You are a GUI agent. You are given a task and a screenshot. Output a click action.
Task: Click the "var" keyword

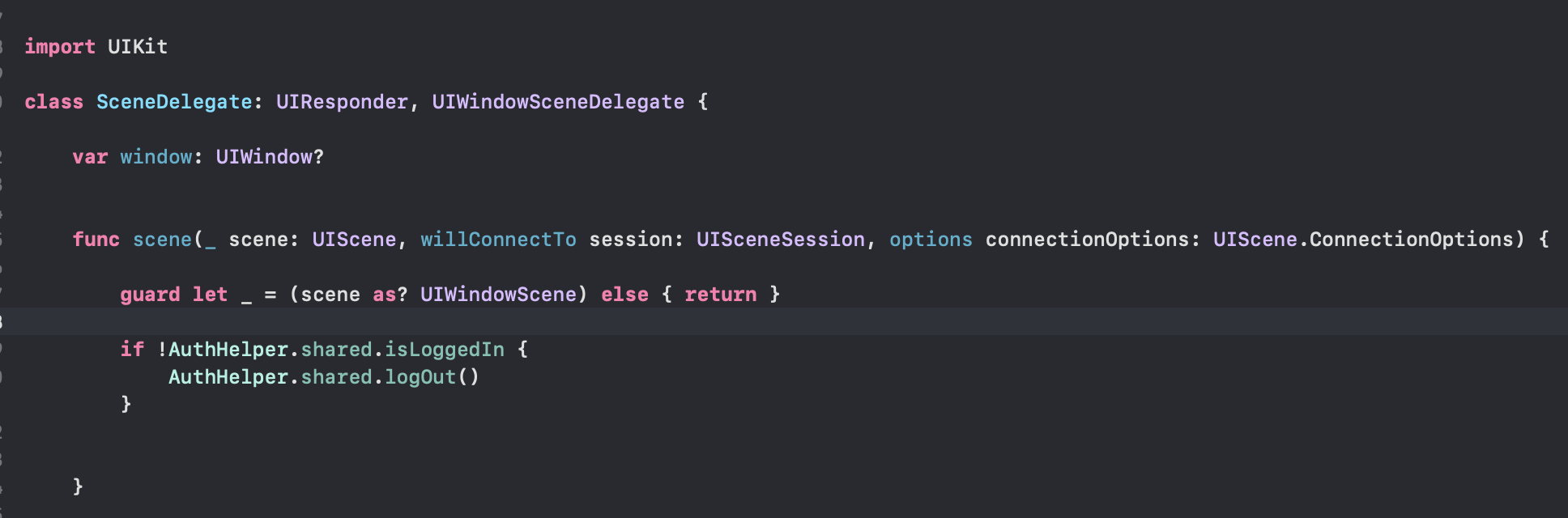click(x=90, y=157)
